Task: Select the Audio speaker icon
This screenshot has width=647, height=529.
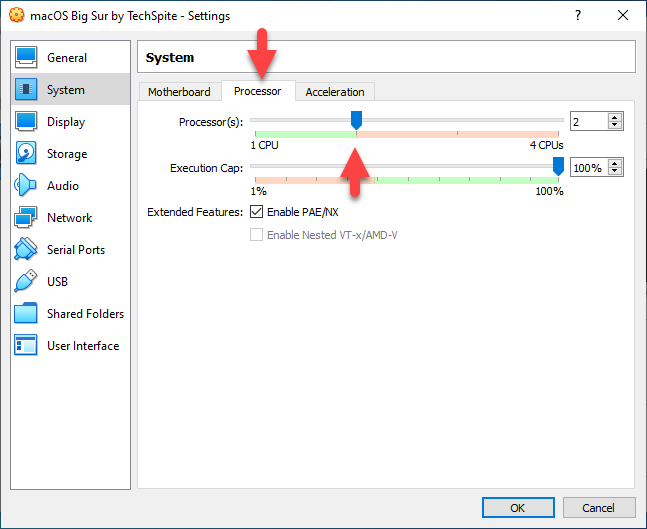Action: pos(26,186)
